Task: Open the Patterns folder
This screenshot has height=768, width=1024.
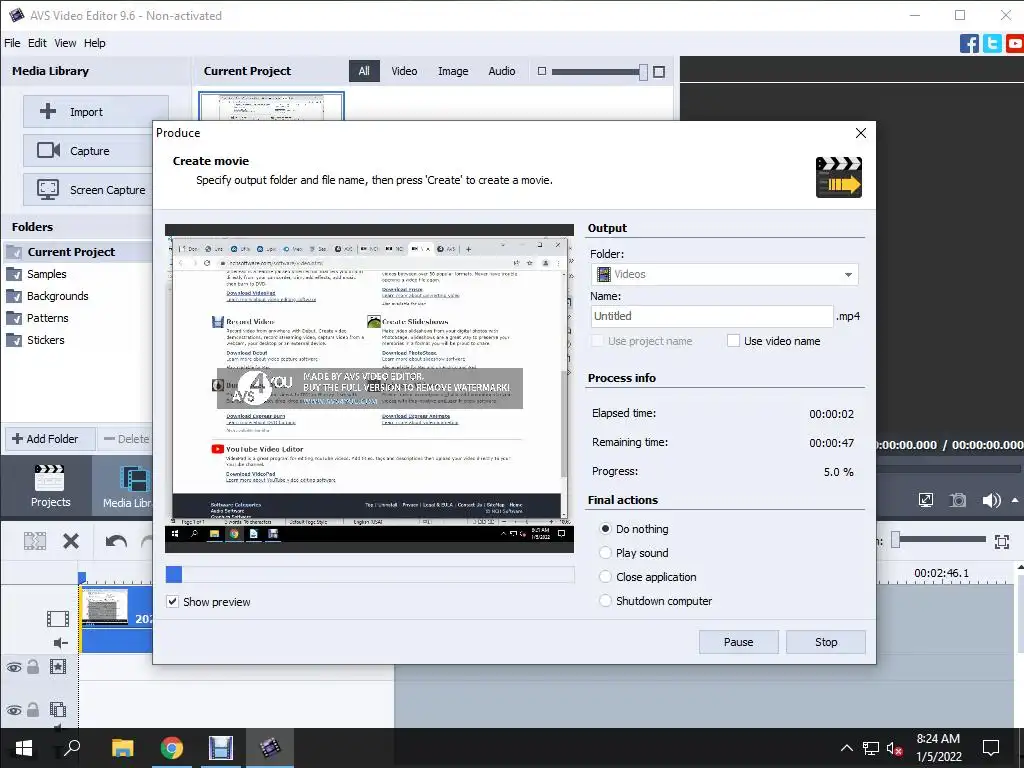Action: point(47,318)
